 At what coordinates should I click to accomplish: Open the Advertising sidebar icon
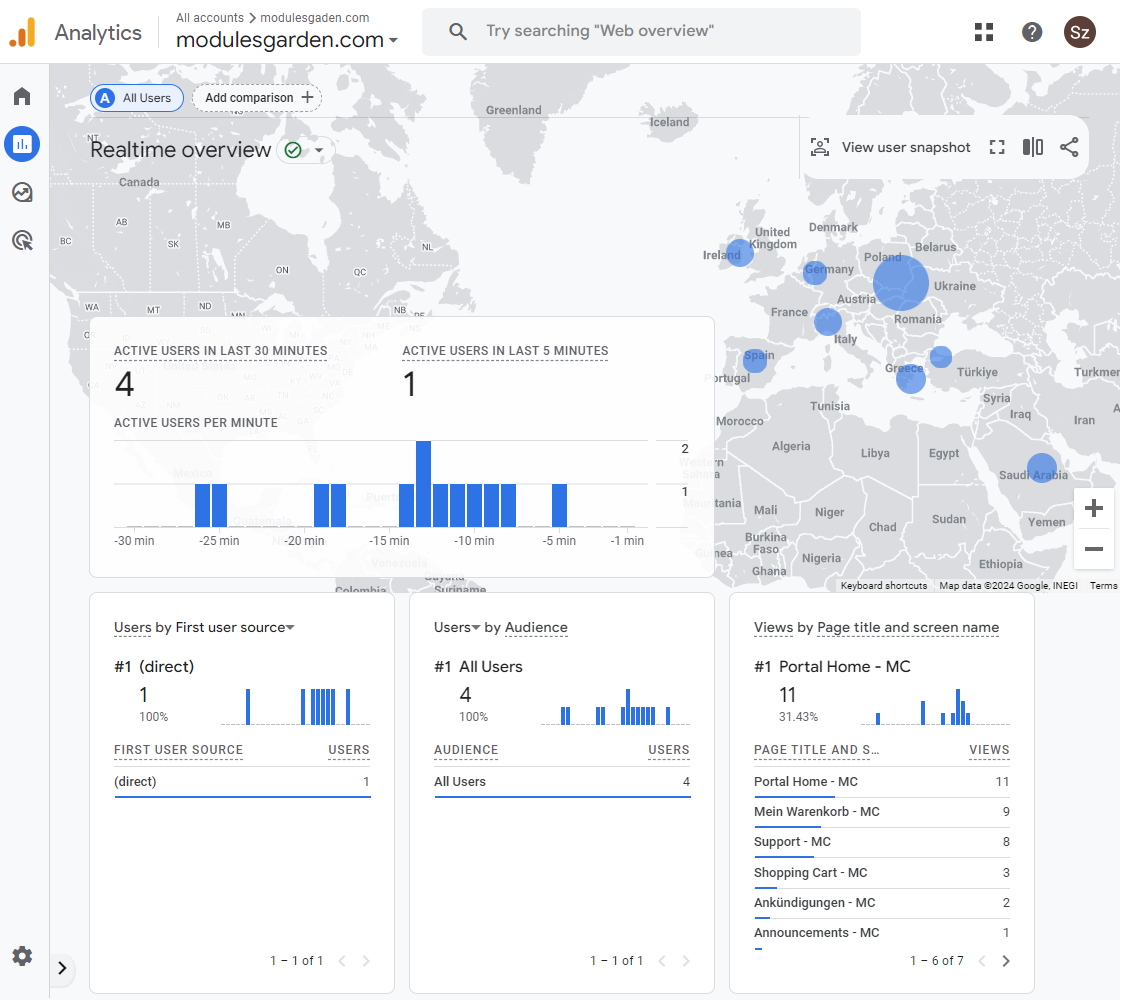click(22, 240)
